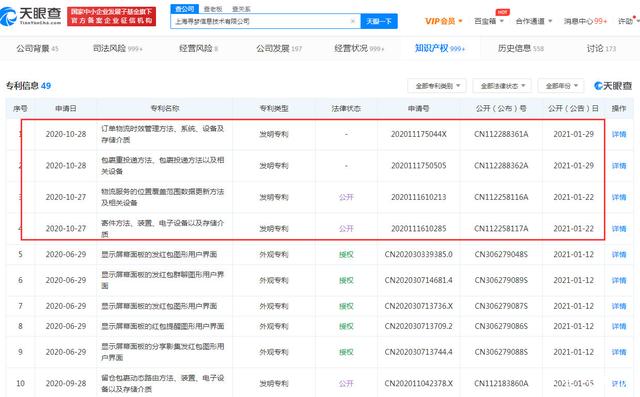Click the 专利信息 49 section heading
The height and width of the screenshot is (397, 640).
coord(28,86)
